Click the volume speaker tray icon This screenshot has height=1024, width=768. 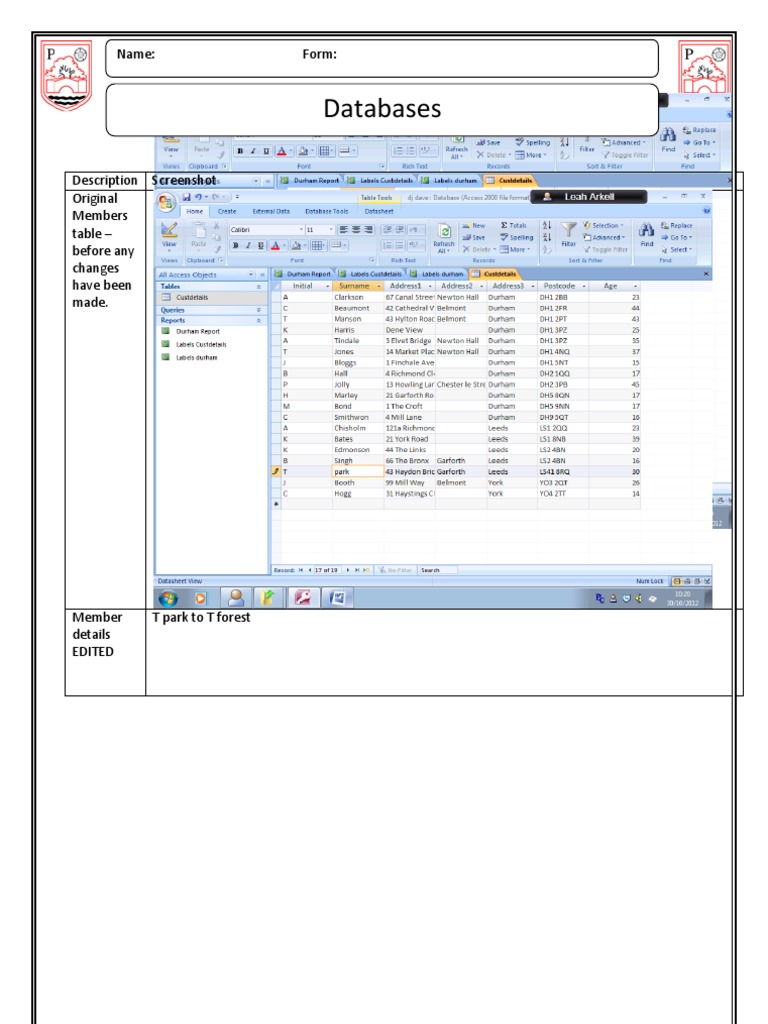coord(639,598)
